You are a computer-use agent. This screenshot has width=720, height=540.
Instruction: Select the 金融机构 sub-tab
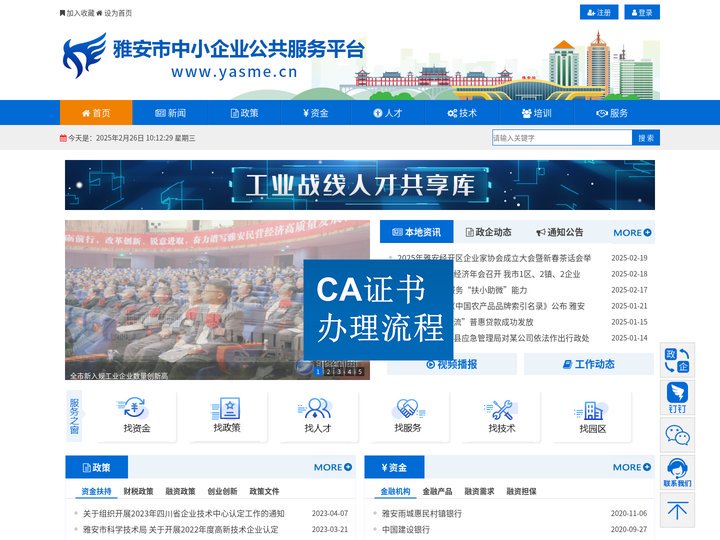[395, 491]
